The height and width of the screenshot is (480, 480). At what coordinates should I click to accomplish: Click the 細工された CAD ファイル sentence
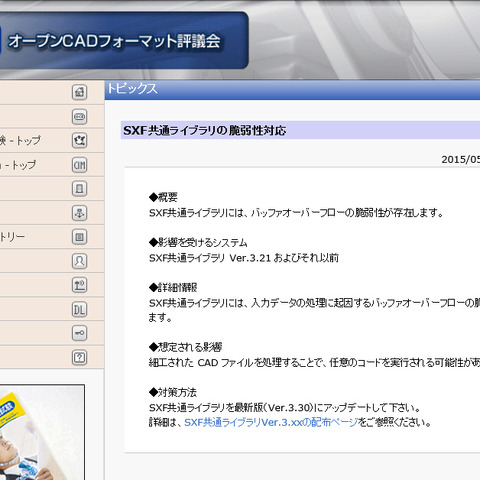point(314,362)
